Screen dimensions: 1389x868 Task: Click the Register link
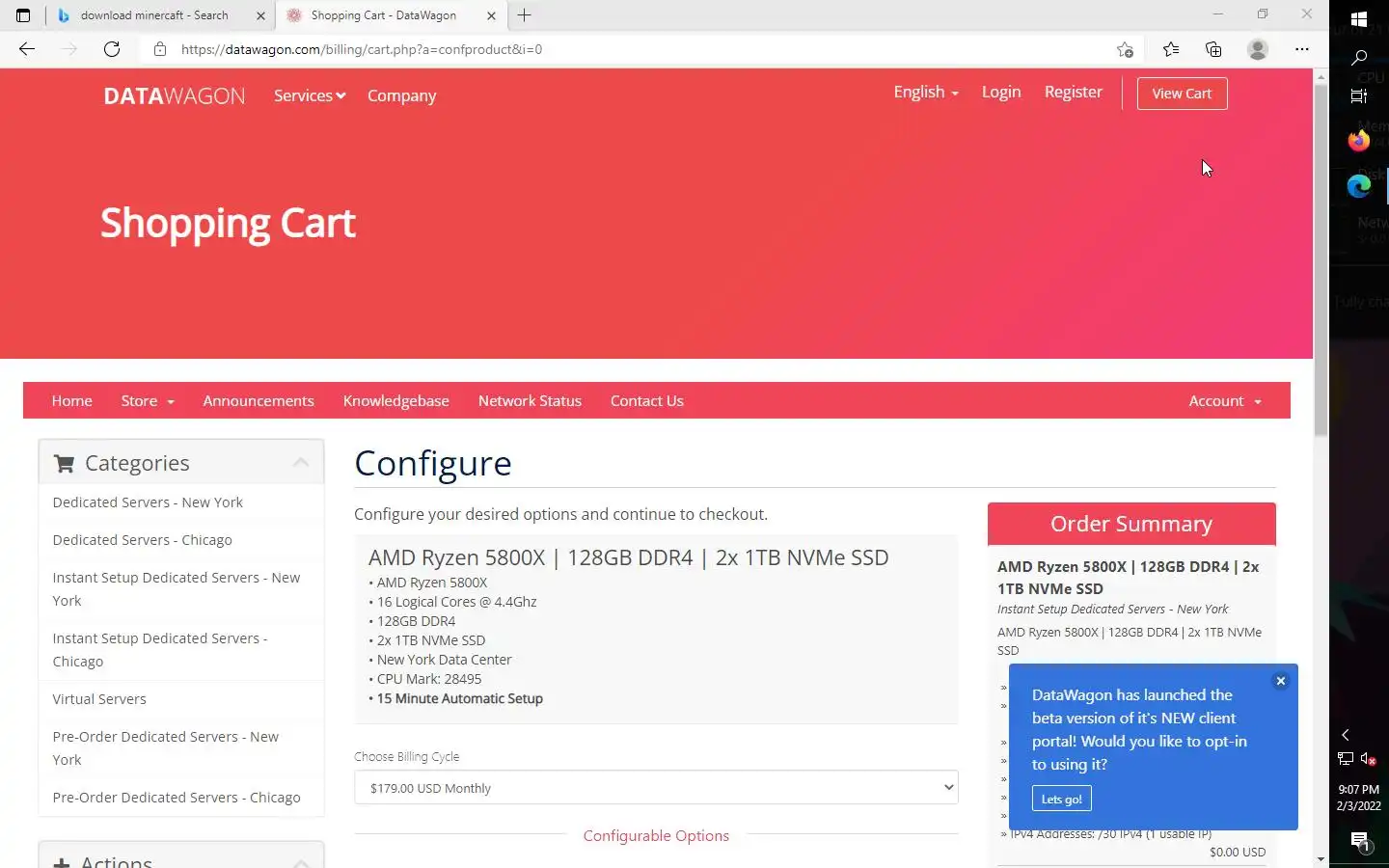tap(1074, 92)
